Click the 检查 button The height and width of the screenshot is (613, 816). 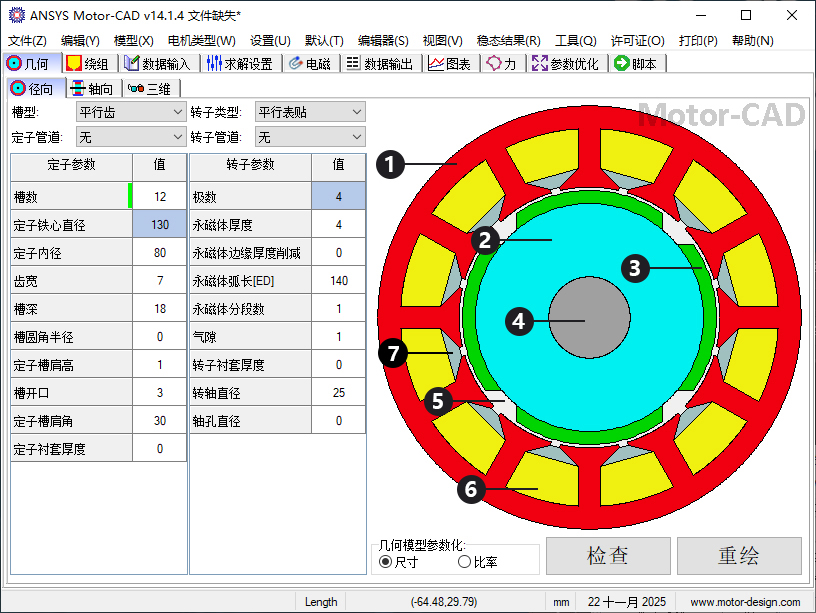pos(608,556)
